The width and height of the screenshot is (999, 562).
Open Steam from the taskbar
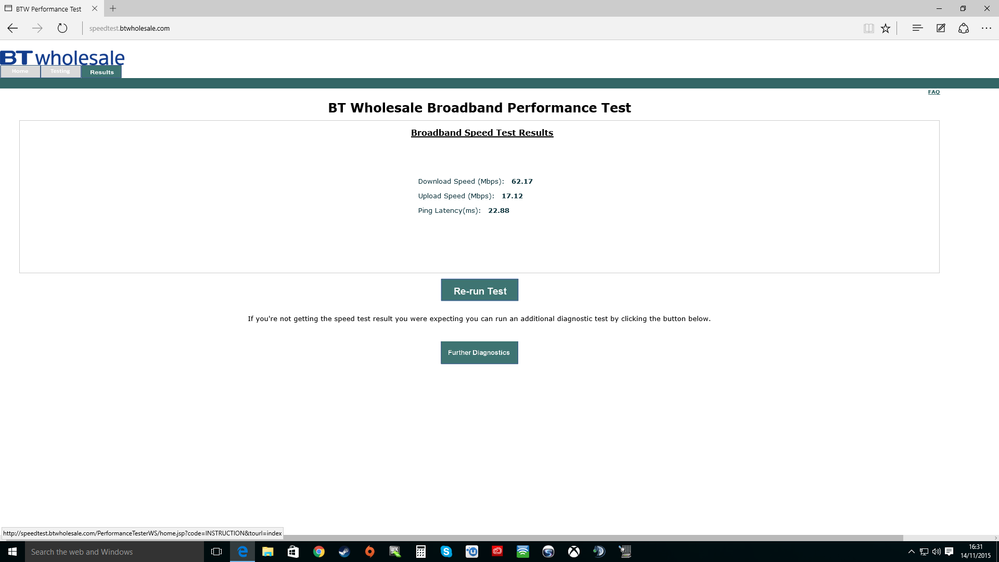(x=344, y=552)
